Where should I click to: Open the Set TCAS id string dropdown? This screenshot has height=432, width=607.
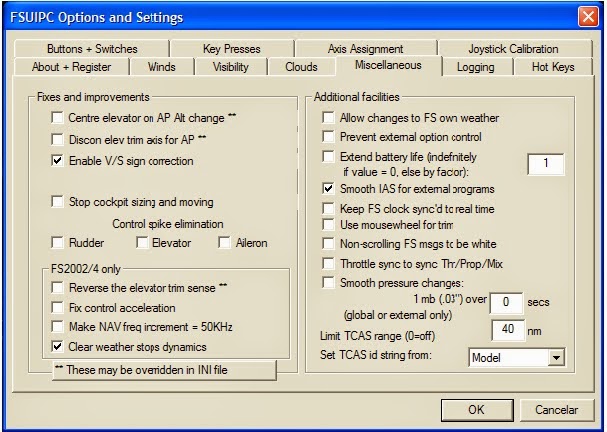tap(556, 357)
